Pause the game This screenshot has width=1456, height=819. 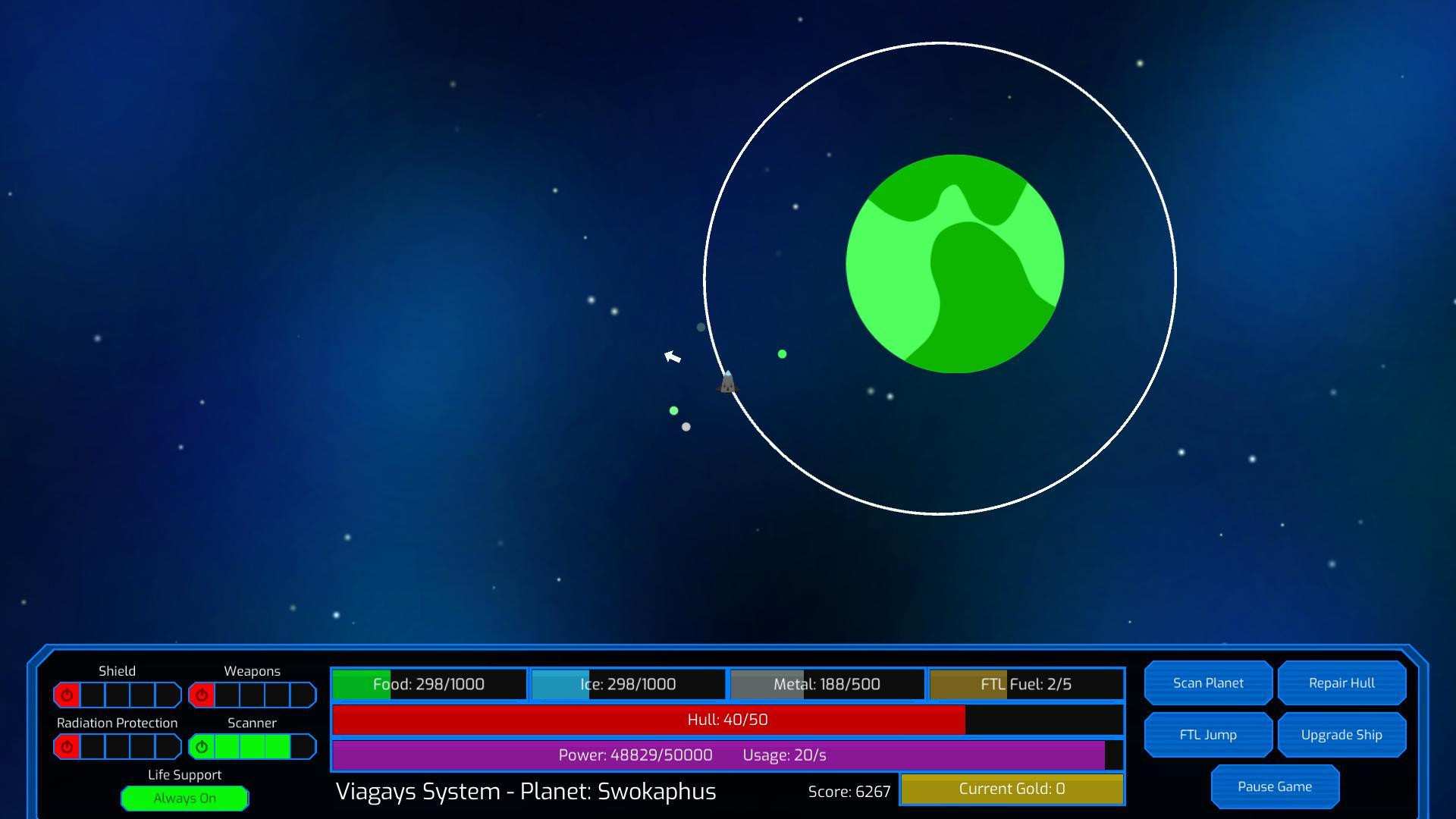coord(1275,786)
